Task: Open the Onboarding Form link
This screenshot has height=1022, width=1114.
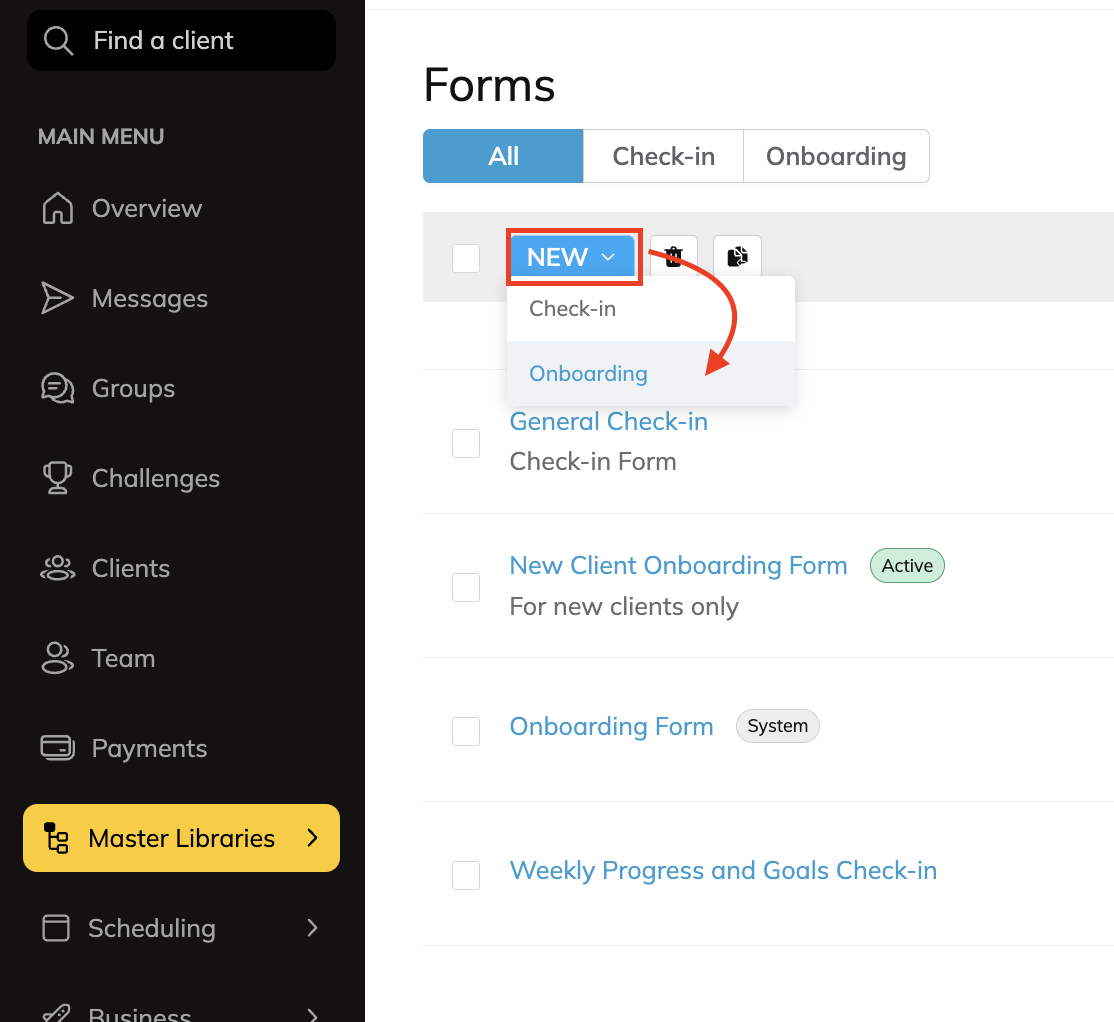Action: [612, 727]
